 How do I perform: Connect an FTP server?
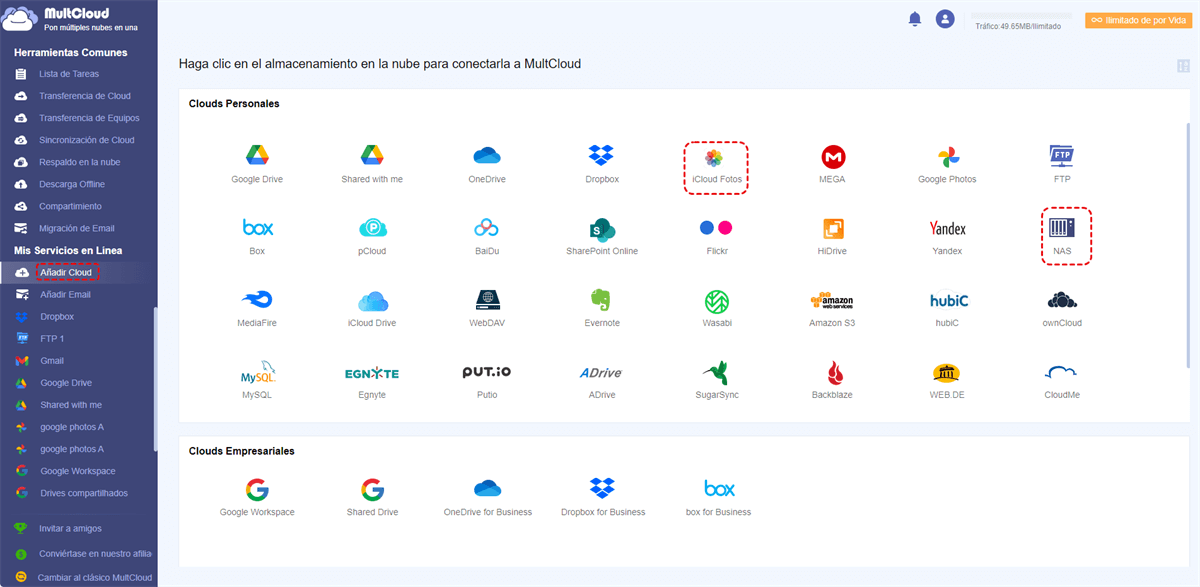point(1062,165)
